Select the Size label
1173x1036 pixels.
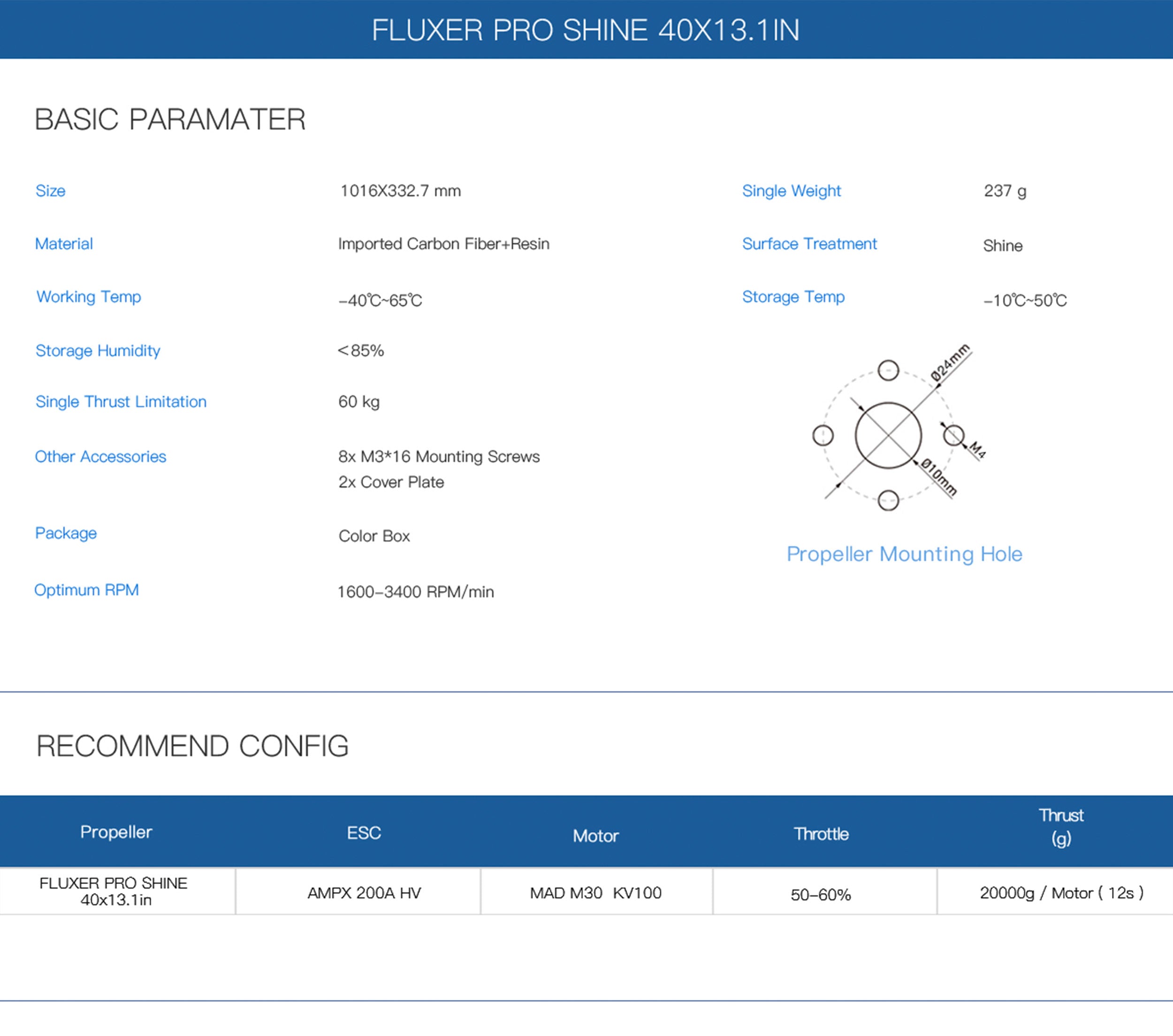point(51,190)
